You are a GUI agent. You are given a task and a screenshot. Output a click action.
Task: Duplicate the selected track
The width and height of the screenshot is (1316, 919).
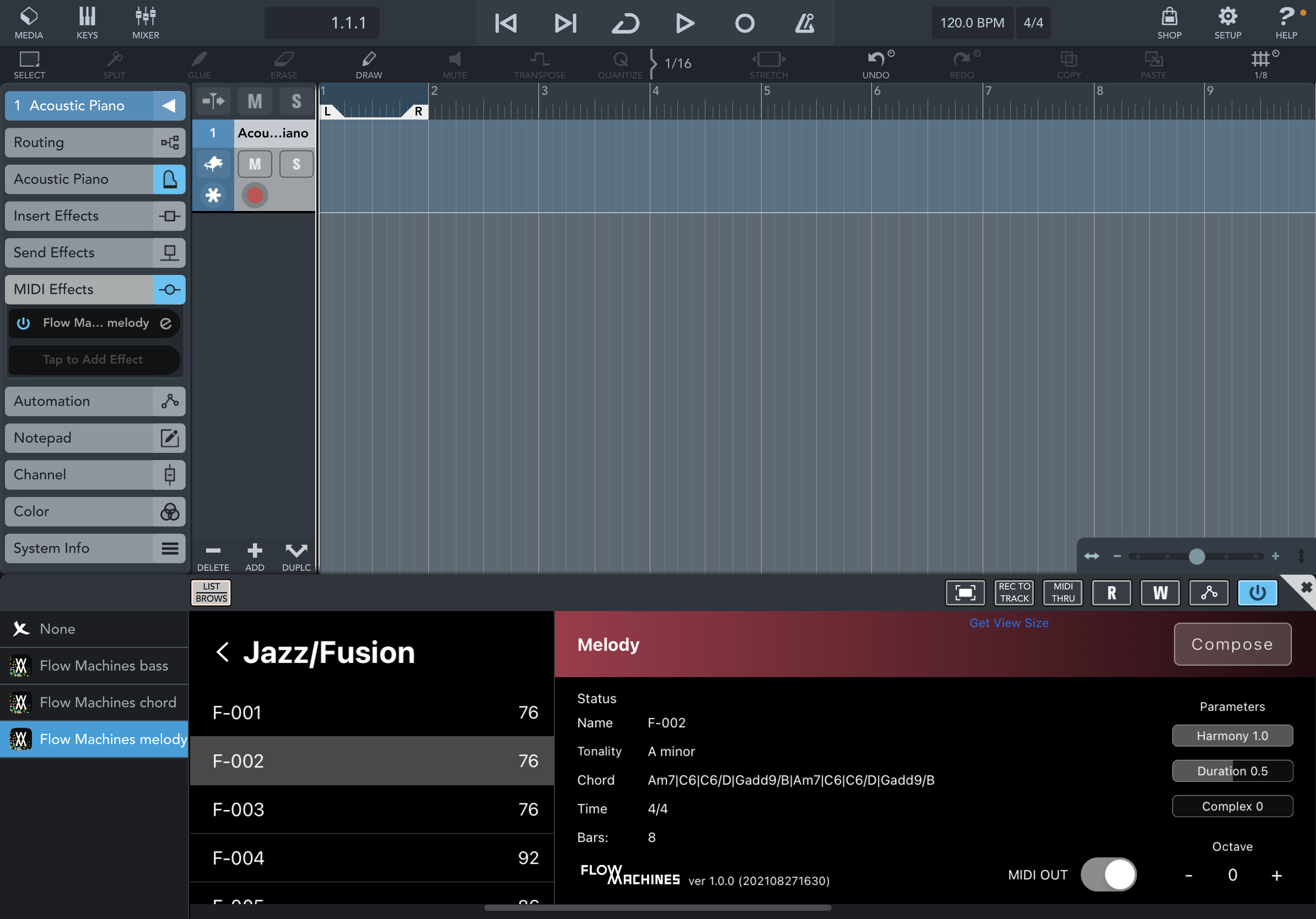click(296, 556)
